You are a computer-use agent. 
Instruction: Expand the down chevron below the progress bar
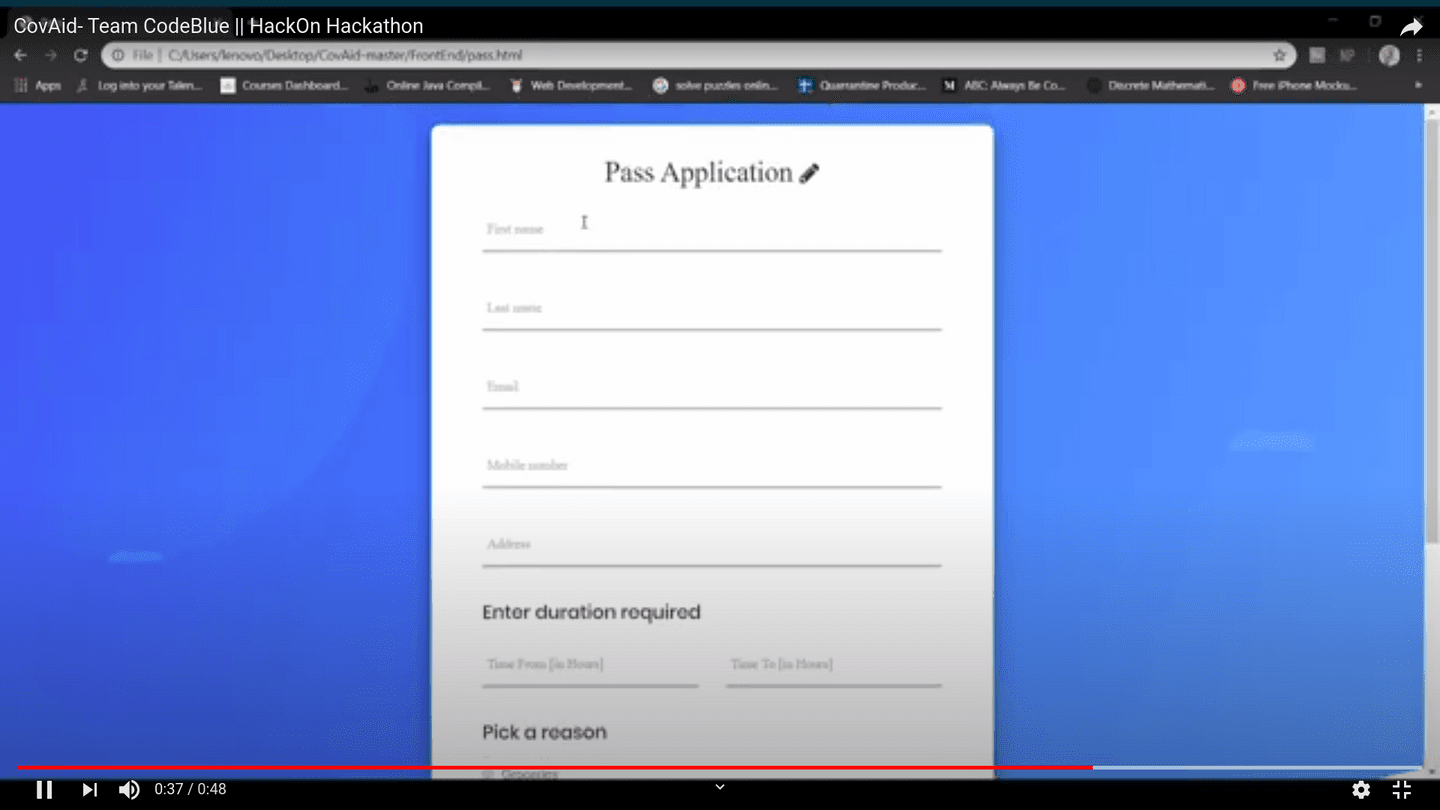(719, 787)
